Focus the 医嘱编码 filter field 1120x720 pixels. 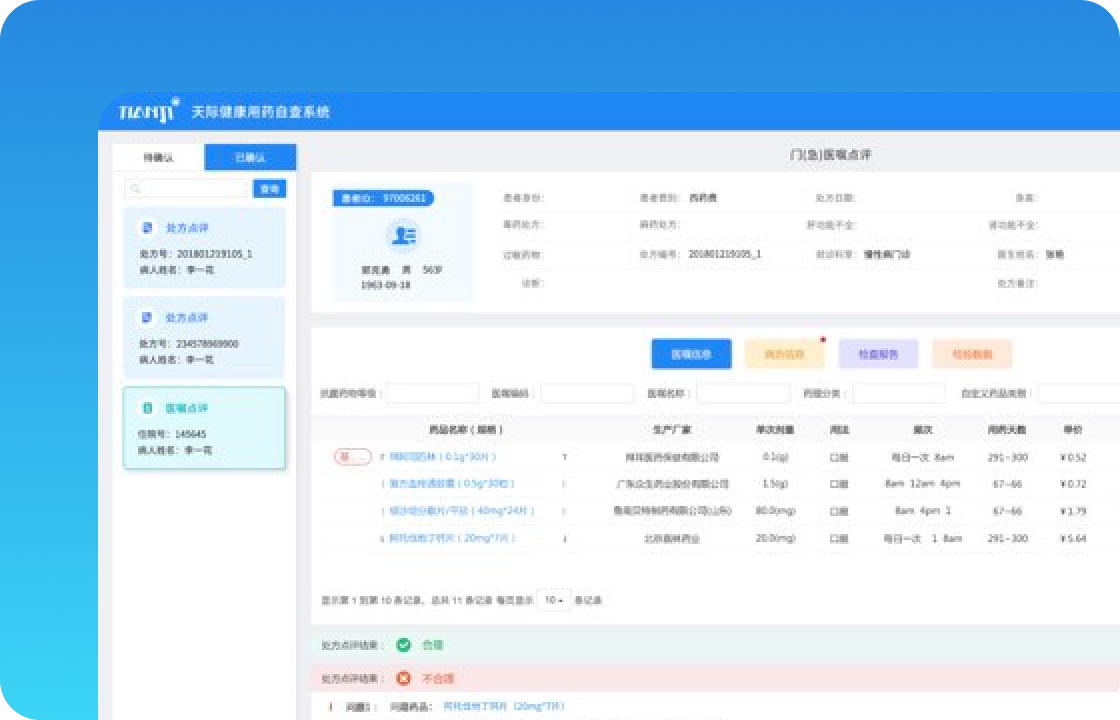click(587, 394)
